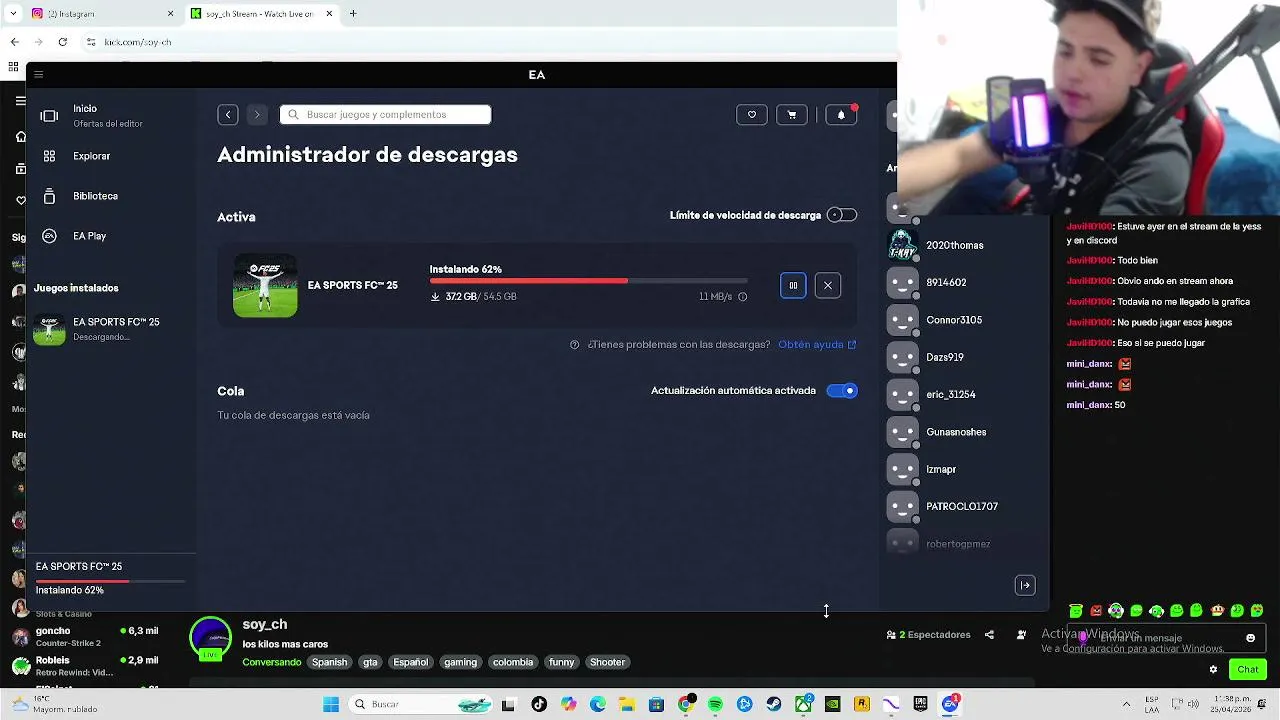1280x720 pixels.
Task: Disable automatic updates toggle
Action: [x=842, y=391]
